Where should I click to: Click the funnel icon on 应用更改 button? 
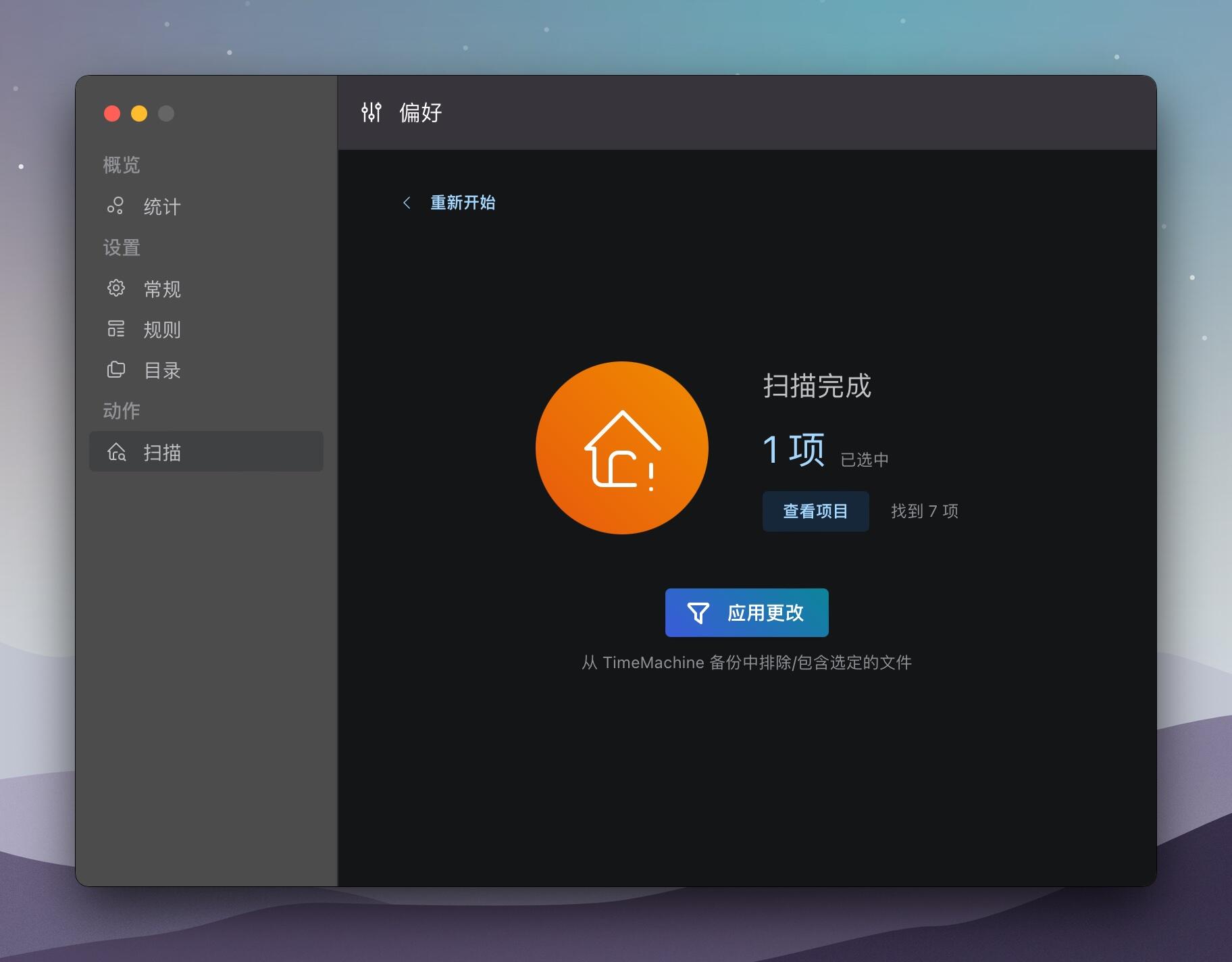click(698, 613)
